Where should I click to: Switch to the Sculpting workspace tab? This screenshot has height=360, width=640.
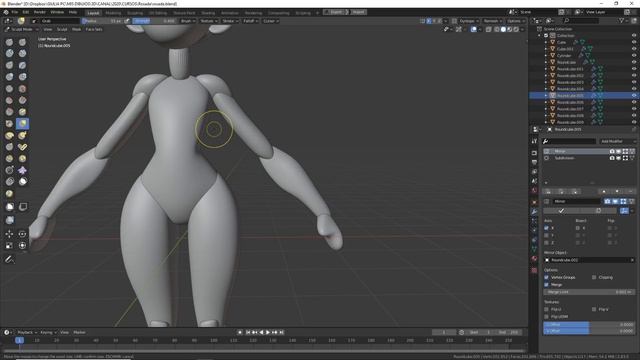(135, 13)
